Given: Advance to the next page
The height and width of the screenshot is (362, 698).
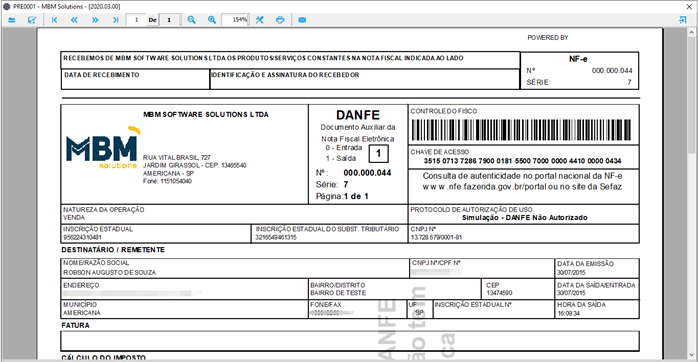Looking at the screenshot, I should 95,20.
